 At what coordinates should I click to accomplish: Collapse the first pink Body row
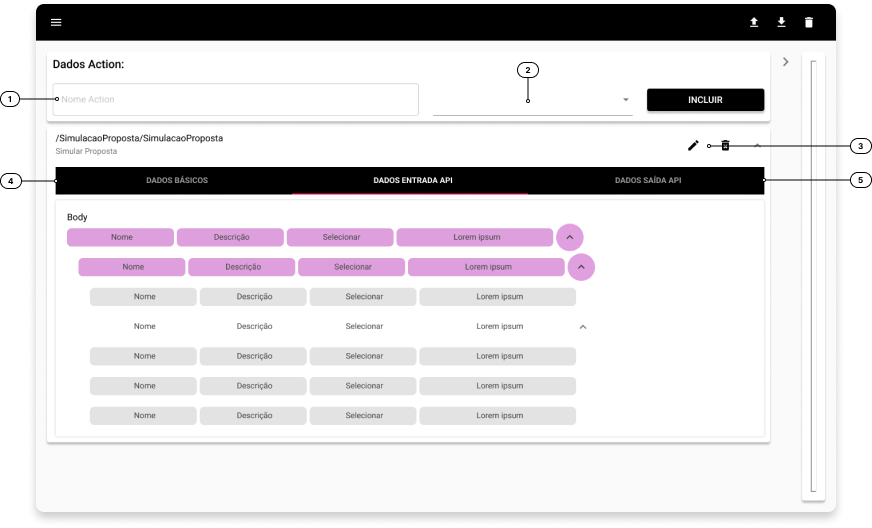click(x=570, y=238)
